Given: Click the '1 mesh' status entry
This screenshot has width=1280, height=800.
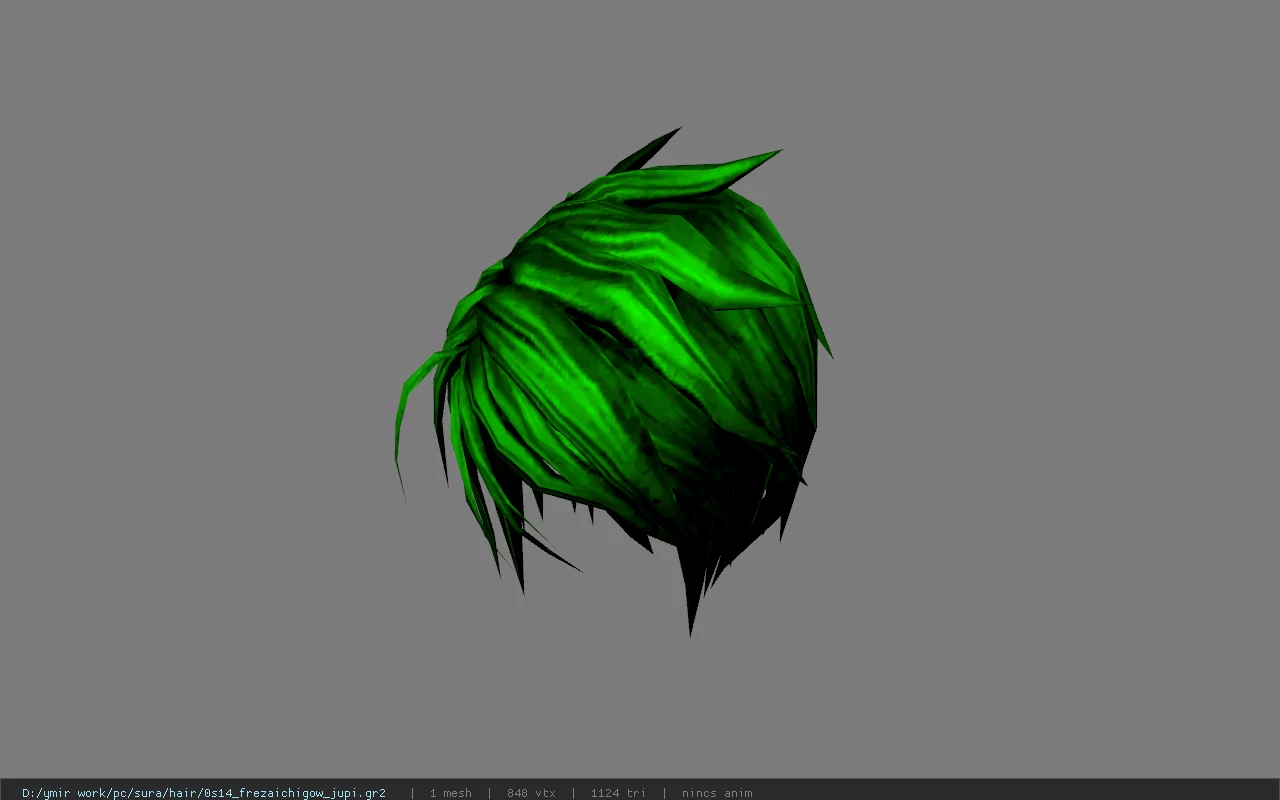Looking at the screenshot, I should pyautogui.click(x=450, y=793).
